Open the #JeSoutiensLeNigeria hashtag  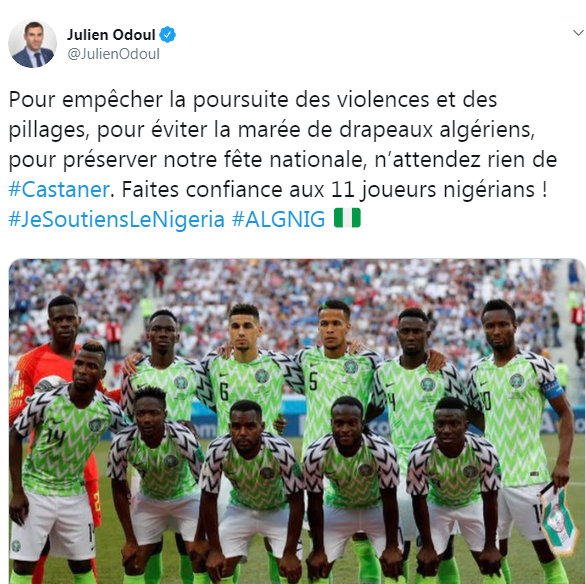pos(116,219)
